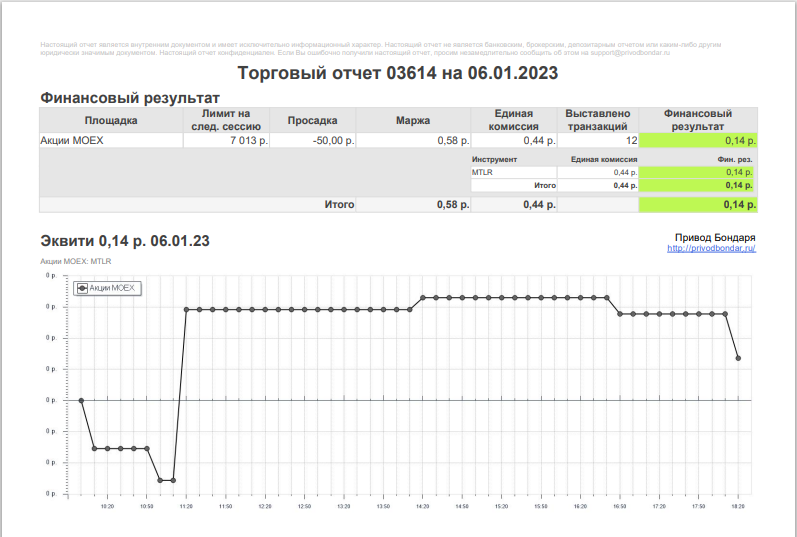
Task: Click the gray disclaimer text at page top
Action: pos(381,48)
